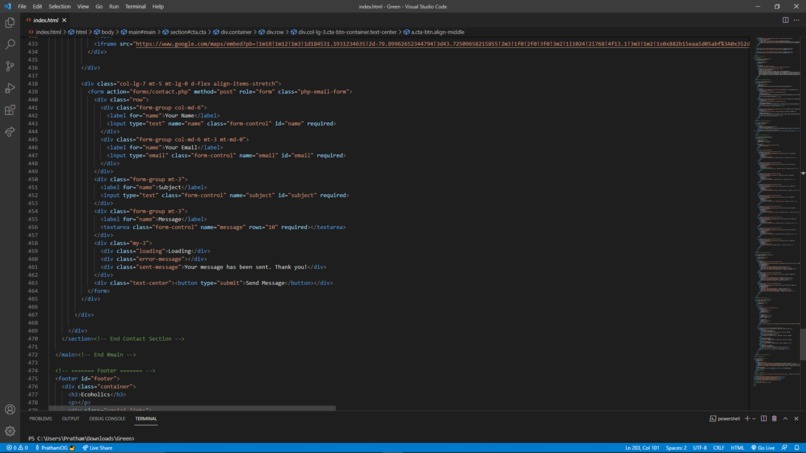Click the code minimap overview
This screenshot has height=453, width=806.
pyautogui.click(x=777, y=211)
